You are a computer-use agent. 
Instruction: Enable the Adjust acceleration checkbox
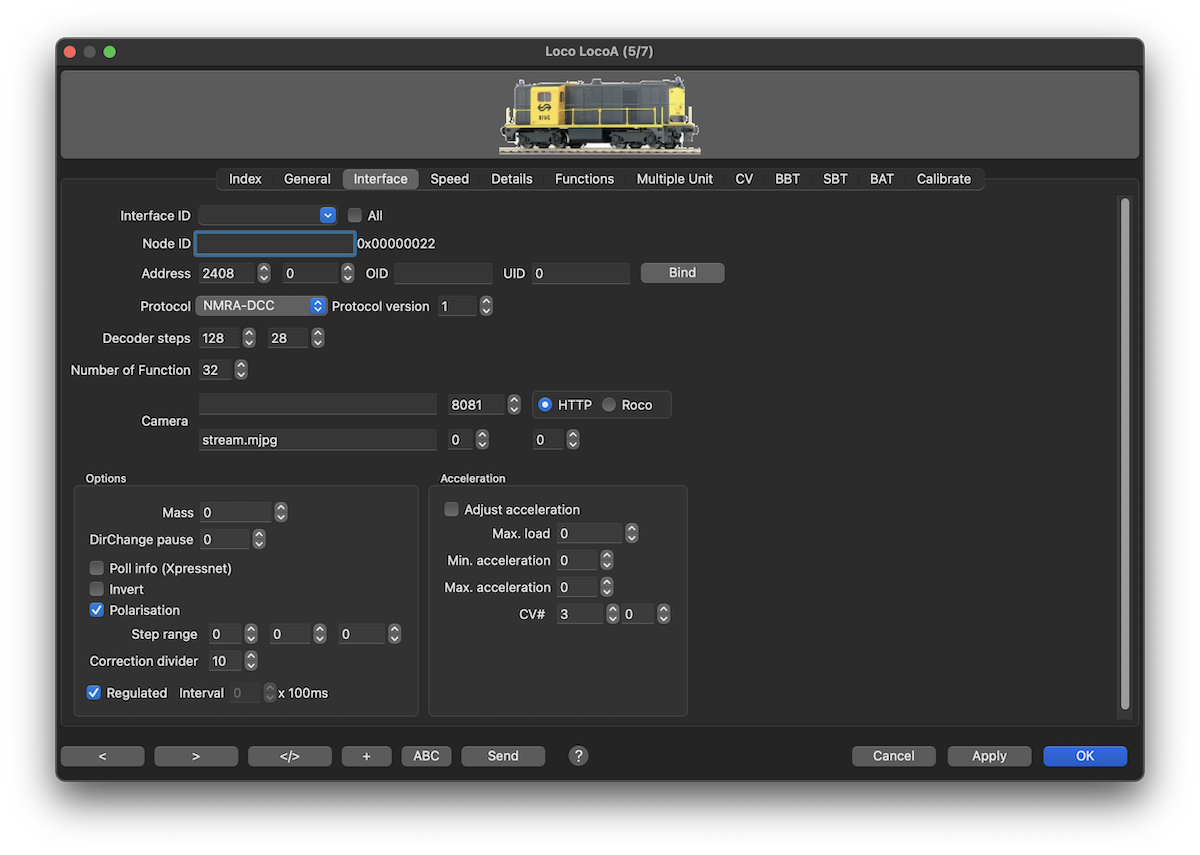(452, 510)
